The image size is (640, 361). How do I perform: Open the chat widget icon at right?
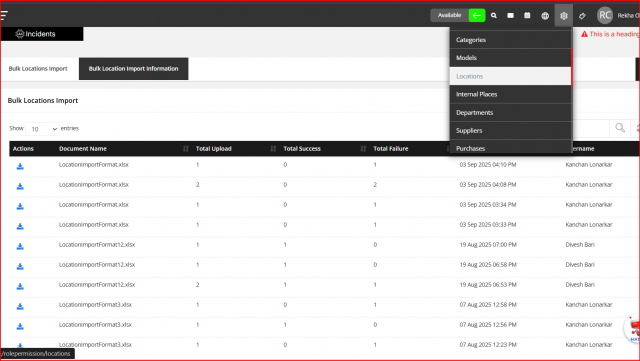tap(633, 328)
